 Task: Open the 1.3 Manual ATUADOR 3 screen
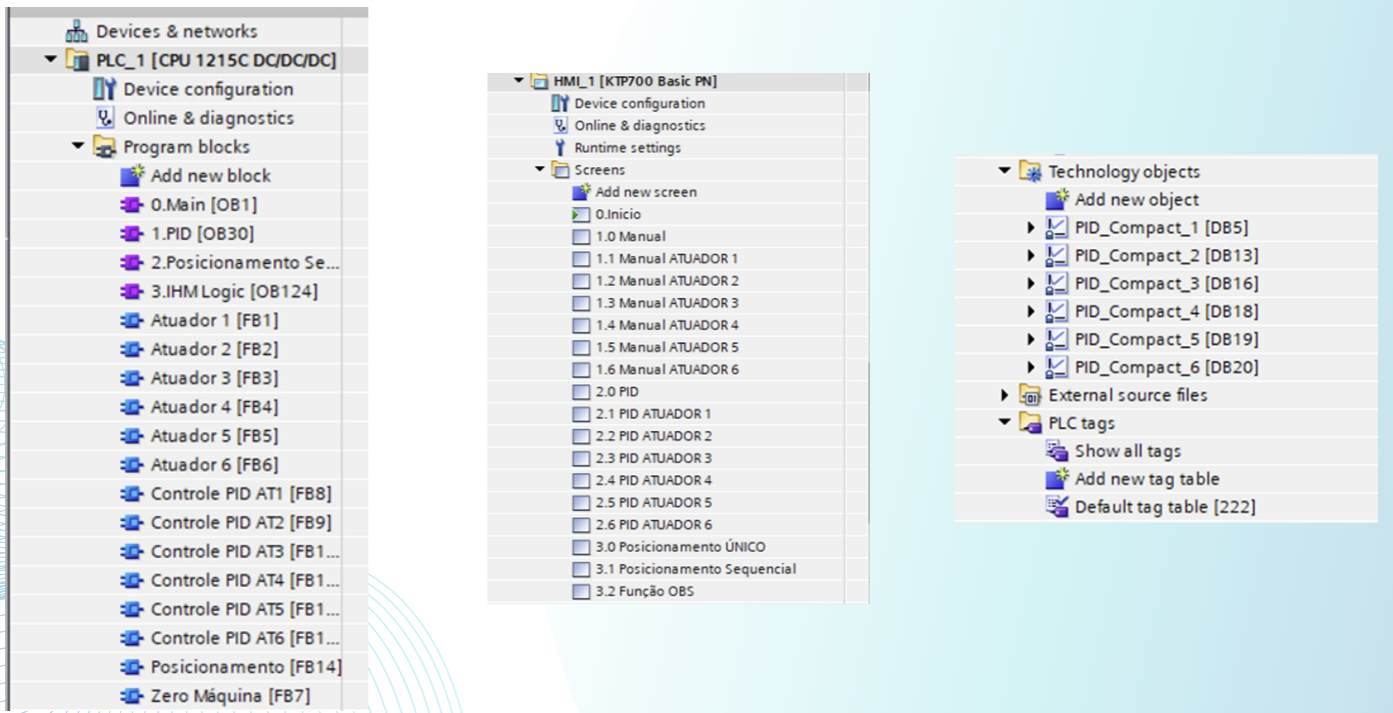(x=667, y=303)
